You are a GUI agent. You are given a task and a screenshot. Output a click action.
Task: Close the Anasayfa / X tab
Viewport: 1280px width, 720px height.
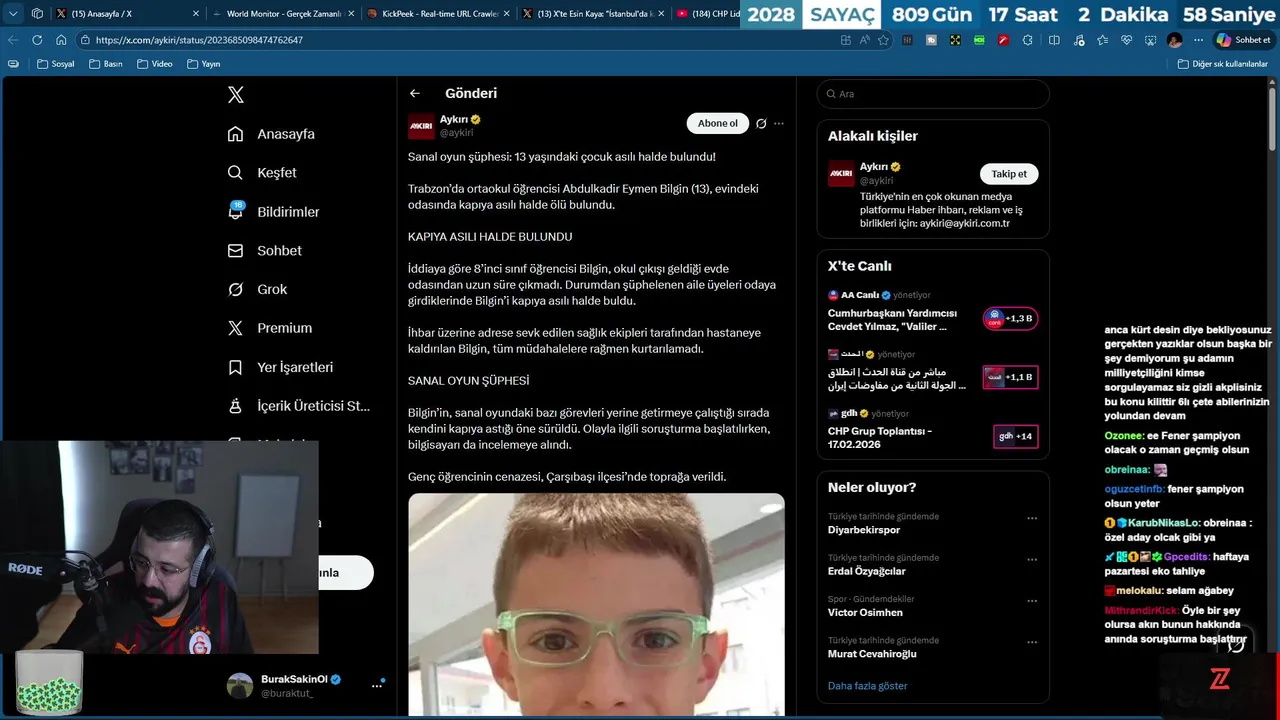click(x=195, y=14)
